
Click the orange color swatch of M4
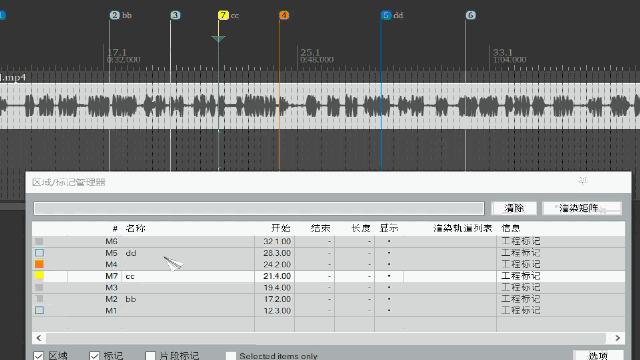click(39, 264)
